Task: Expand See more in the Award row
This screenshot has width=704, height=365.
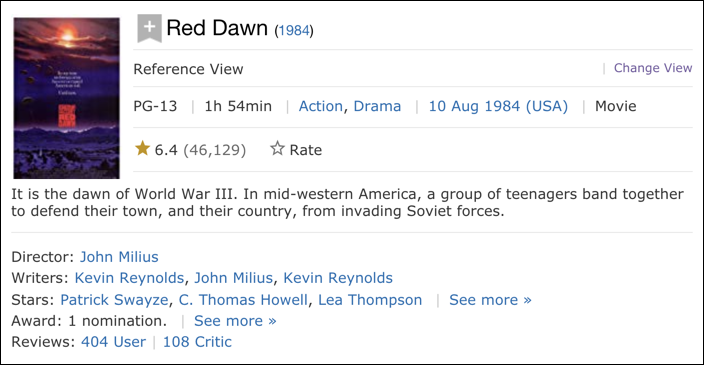Action: [235, 321]
